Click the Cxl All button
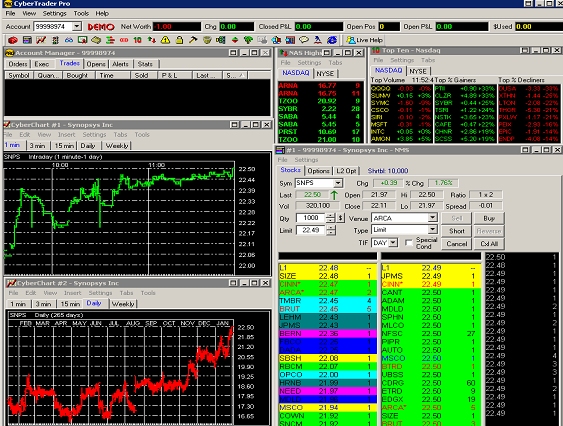 489,244
